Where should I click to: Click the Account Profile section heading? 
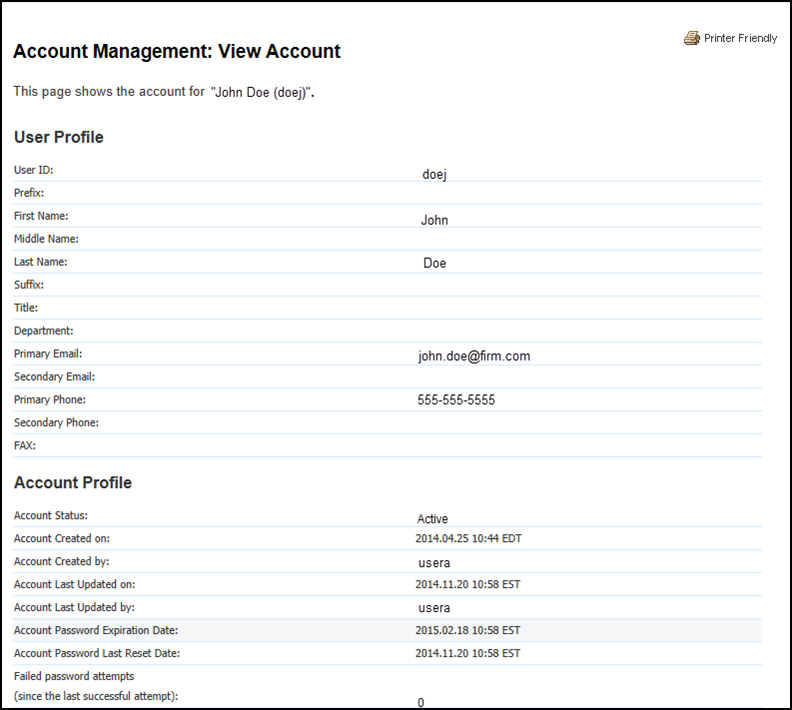pos(73,483)
